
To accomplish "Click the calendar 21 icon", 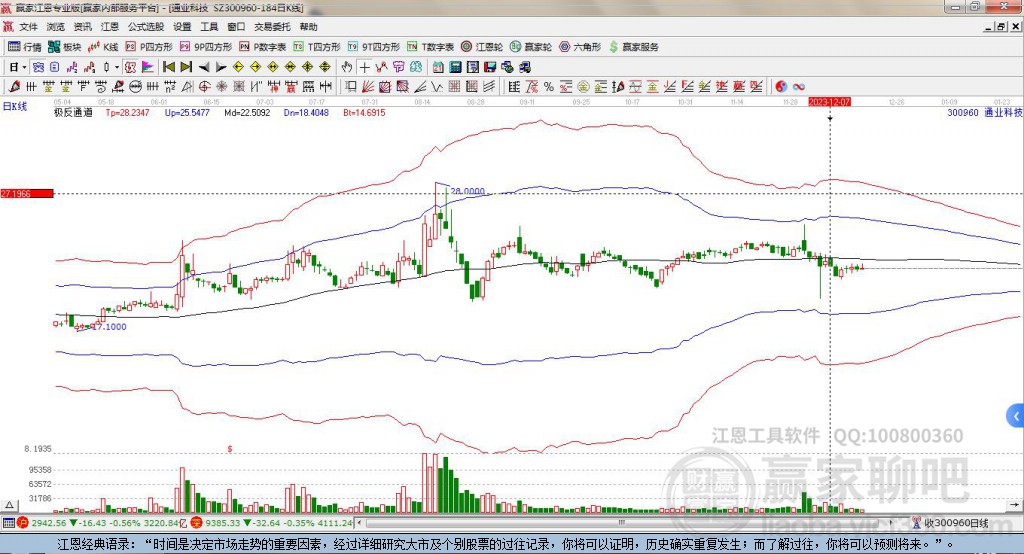I will pos(438,67).
